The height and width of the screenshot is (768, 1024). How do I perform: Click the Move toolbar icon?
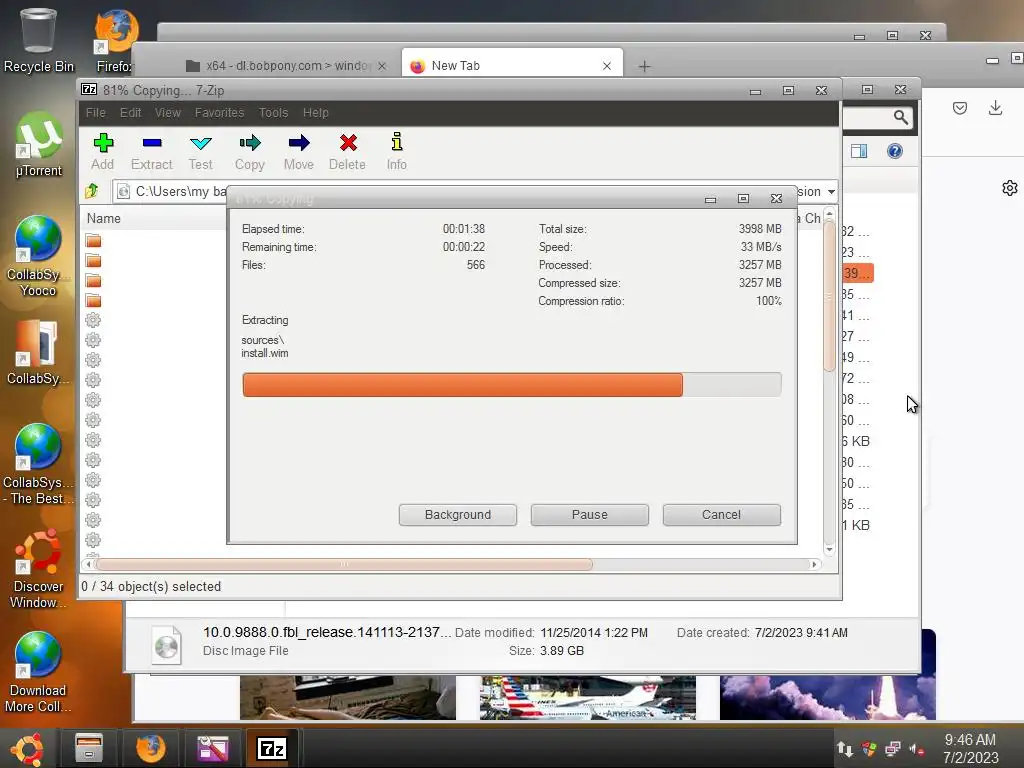click(x=298, y=152)
